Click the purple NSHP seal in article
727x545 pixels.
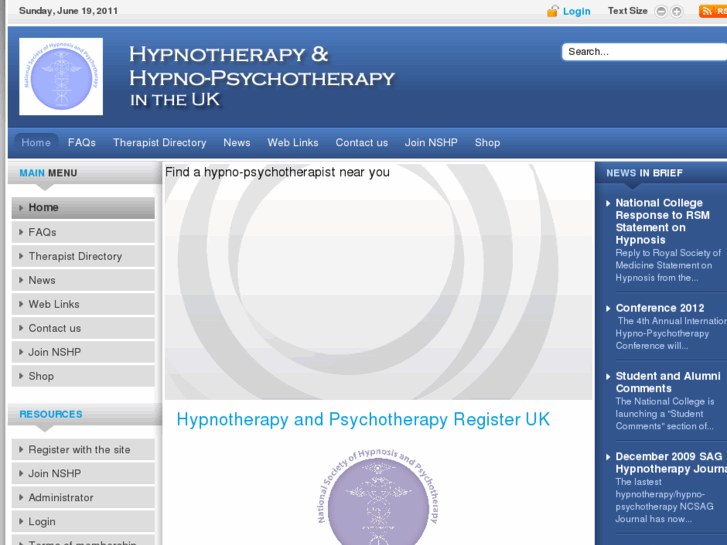[378, 496]
